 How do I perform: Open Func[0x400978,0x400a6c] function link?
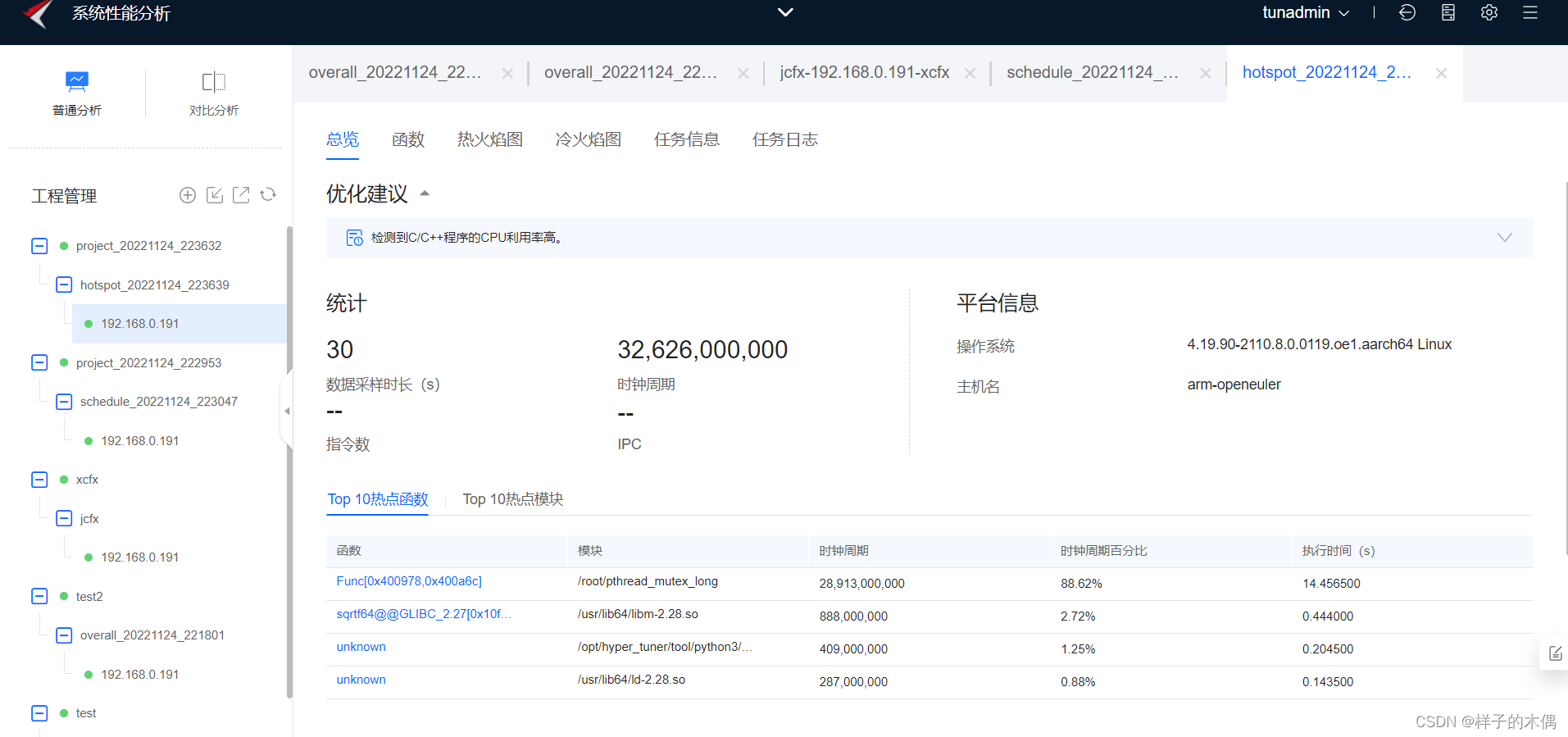pos(409,581)
